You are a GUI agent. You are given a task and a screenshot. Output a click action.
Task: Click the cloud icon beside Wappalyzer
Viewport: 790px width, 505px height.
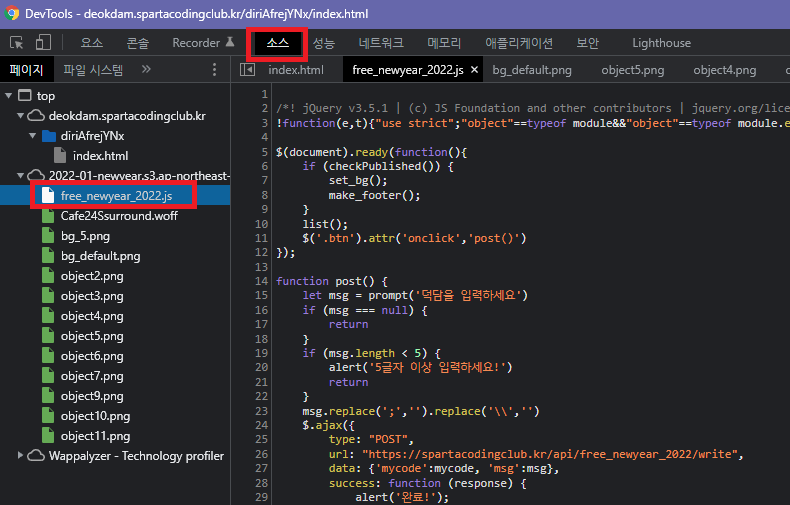coord(36,456)
